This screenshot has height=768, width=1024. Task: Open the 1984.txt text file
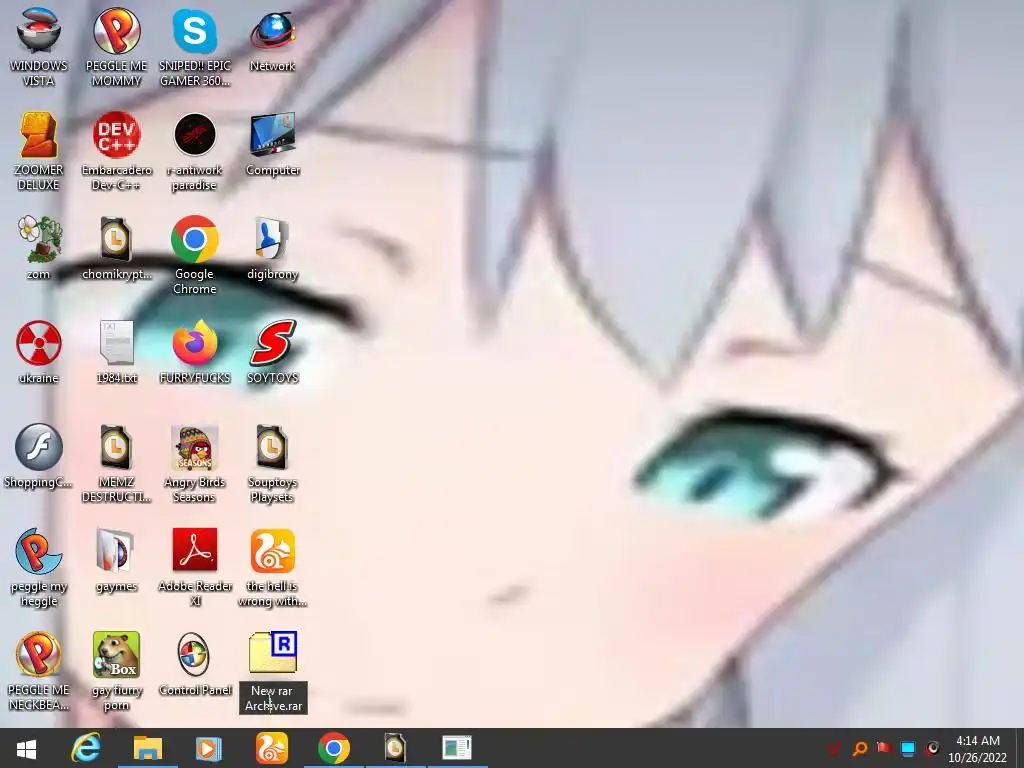[x=116, y=351]
